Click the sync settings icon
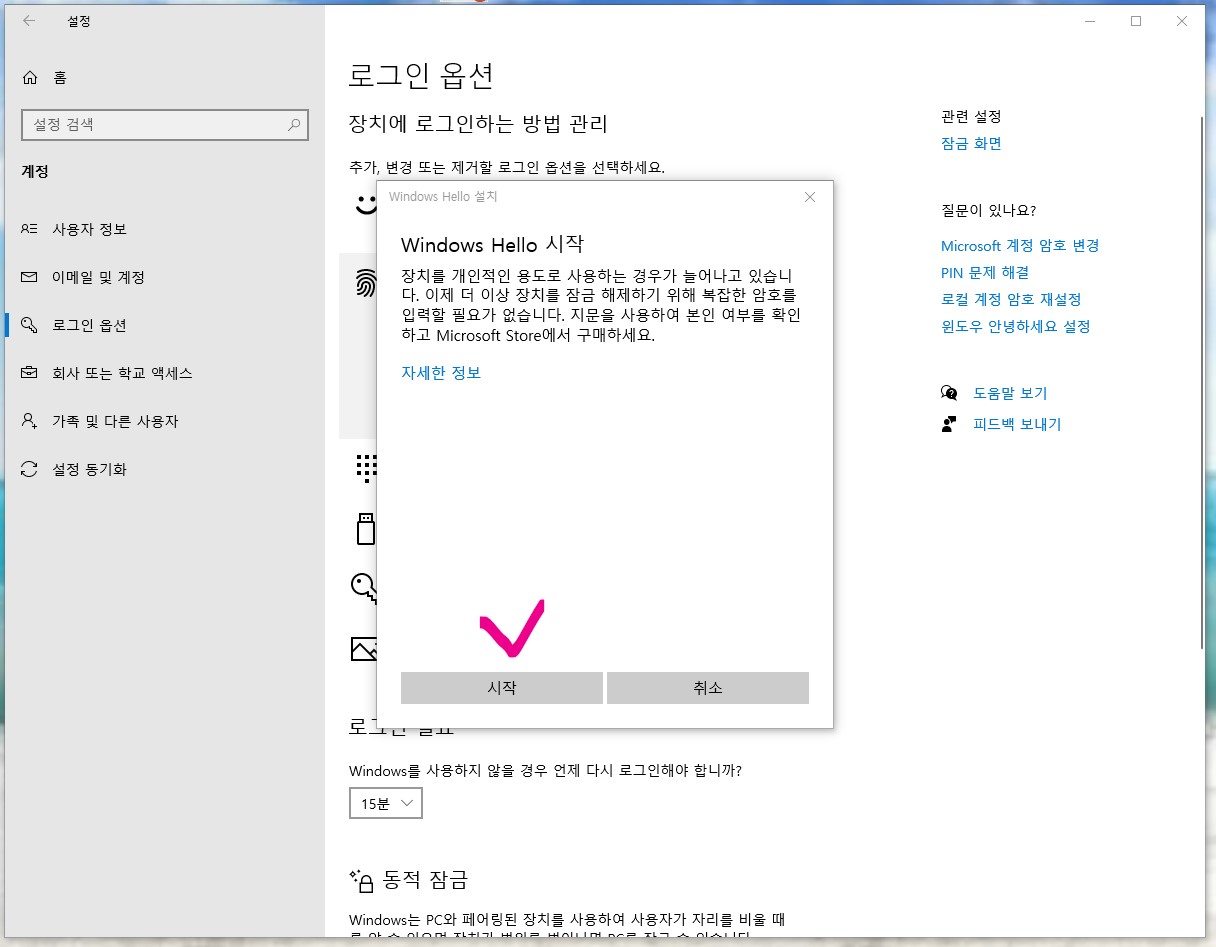1216x947 pixels. [30, 469]
